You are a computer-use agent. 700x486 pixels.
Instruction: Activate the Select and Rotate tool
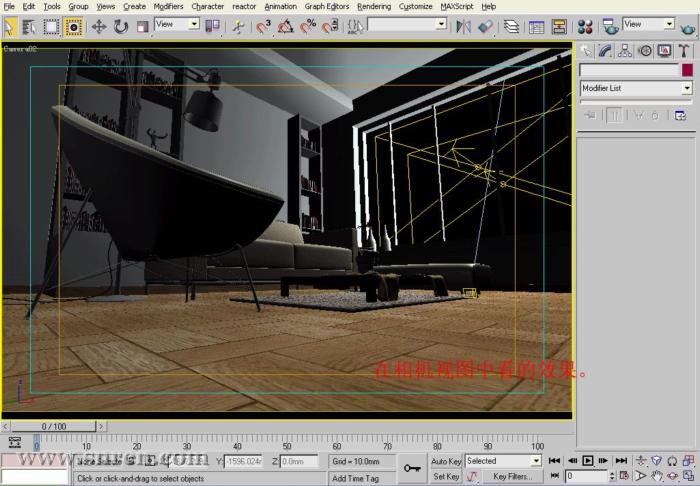point(121,26)
